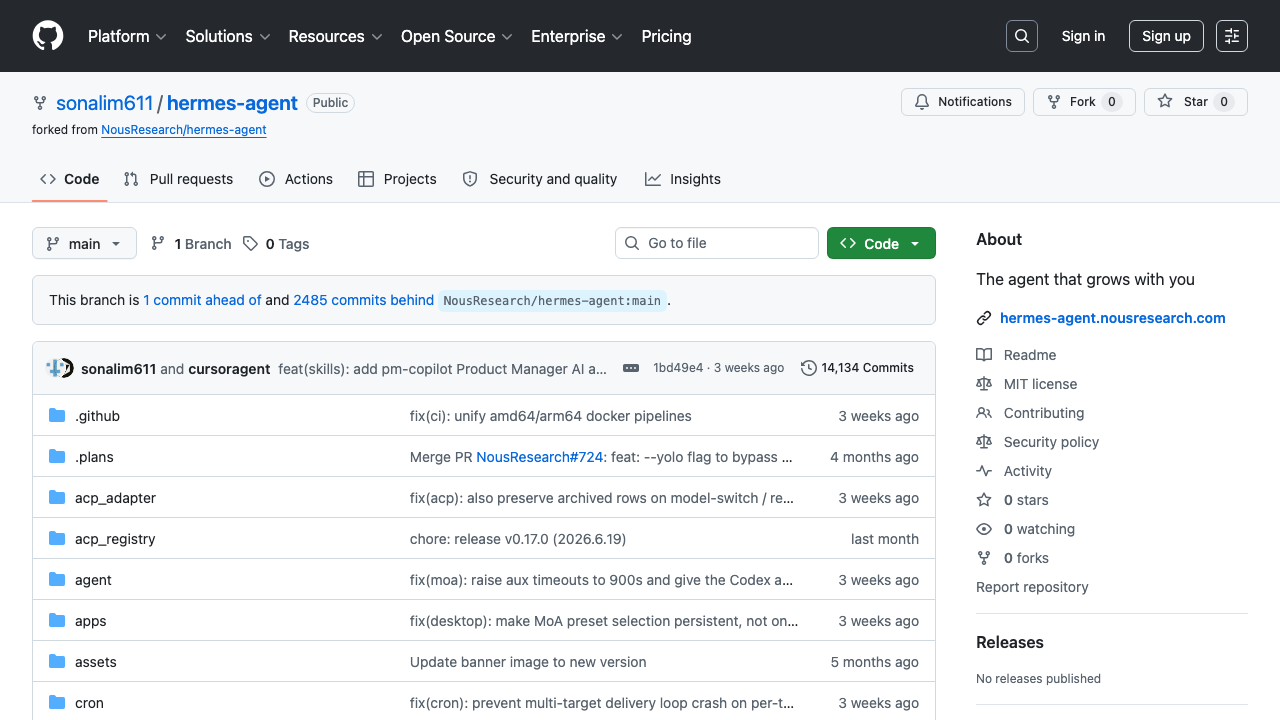1280x720 pixels.
Task: View the 1 Branch link
Action: click(191, 244)
